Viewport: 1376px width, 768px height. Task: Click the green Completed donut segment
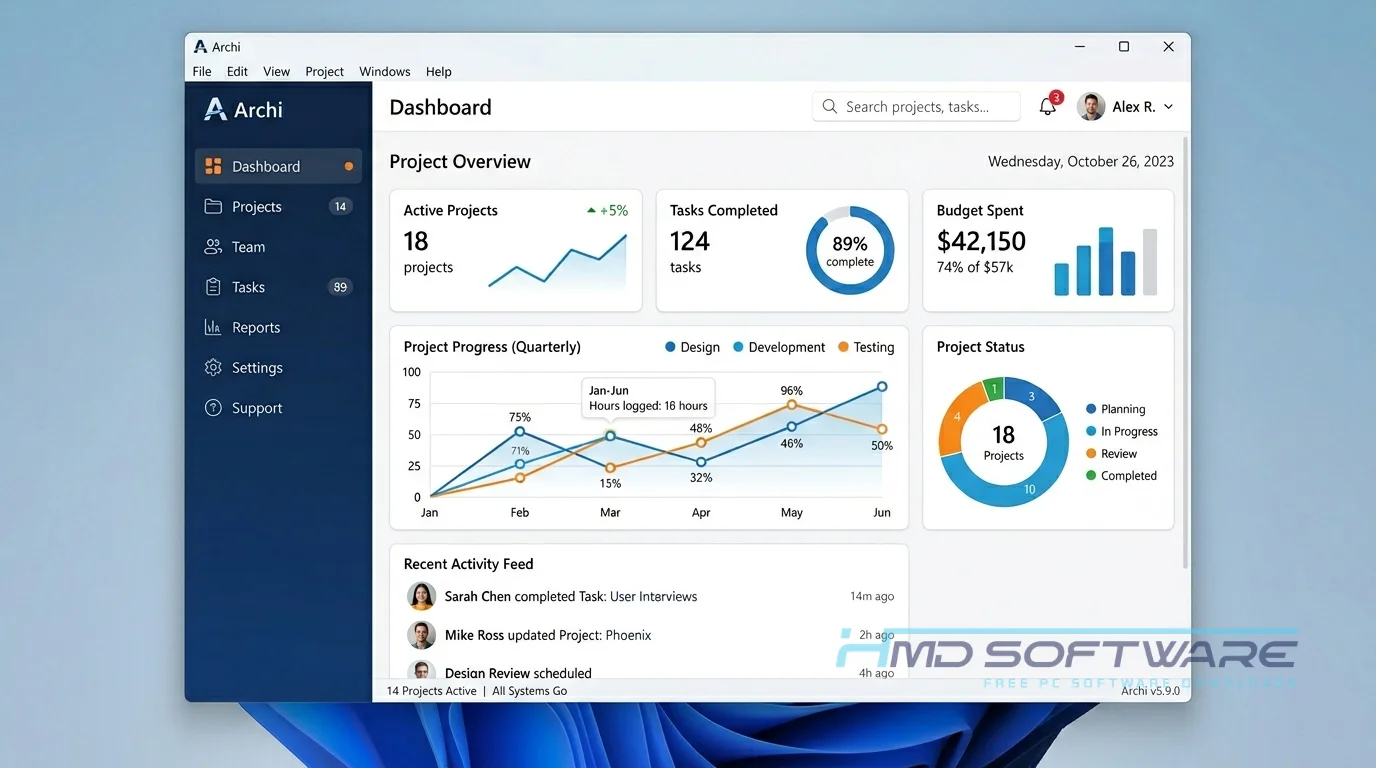pyautogui.click(x=994, y=389)
